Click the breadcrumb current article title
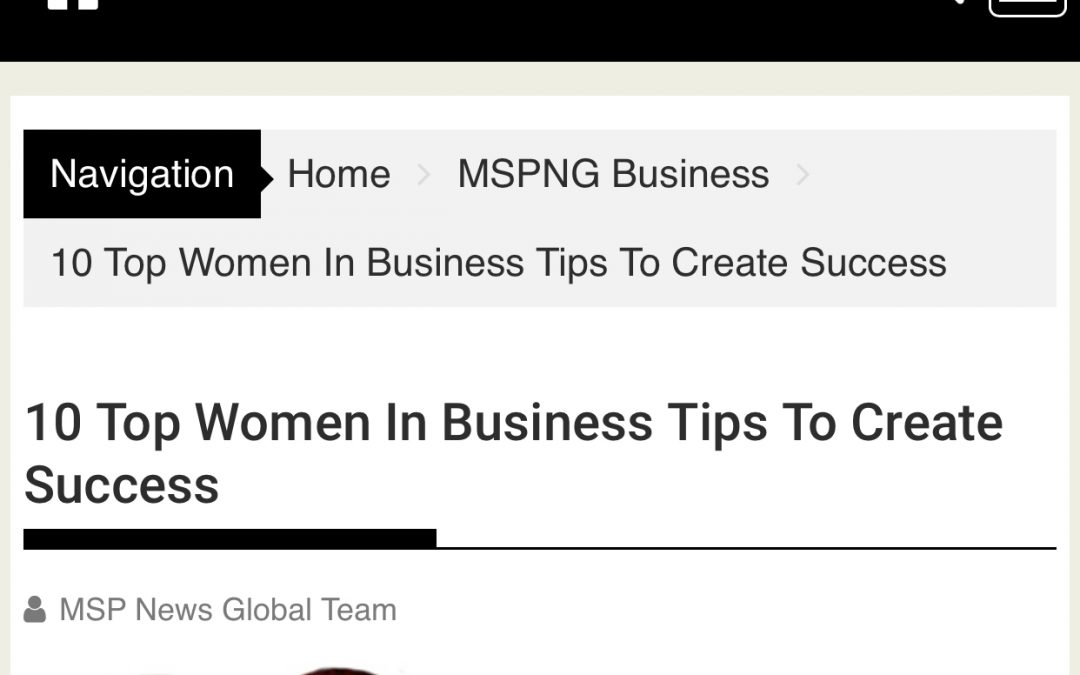Image resolution: width=1080 pixels, height=675 pixels. (x=499, y=263)
